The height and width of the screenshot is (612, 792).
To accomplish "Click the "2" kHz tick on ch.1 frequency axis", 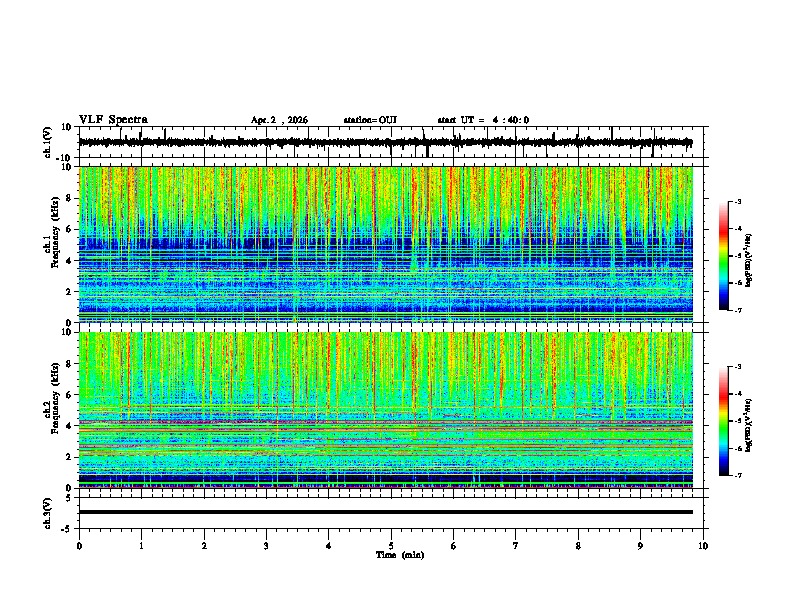I will [x=70, y=291].
